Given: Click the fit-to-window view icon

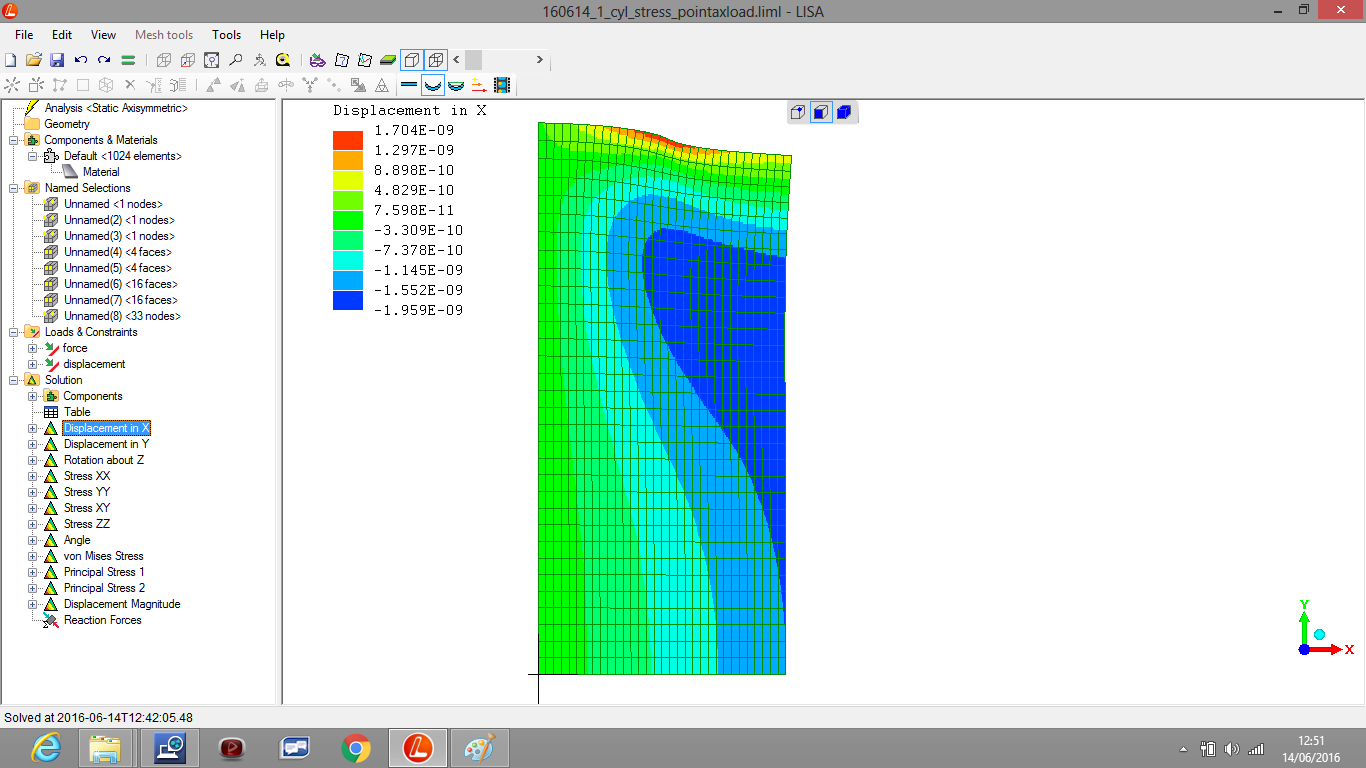Looking at the screenshot, I should pyautogui.click(x=211, y=60).
